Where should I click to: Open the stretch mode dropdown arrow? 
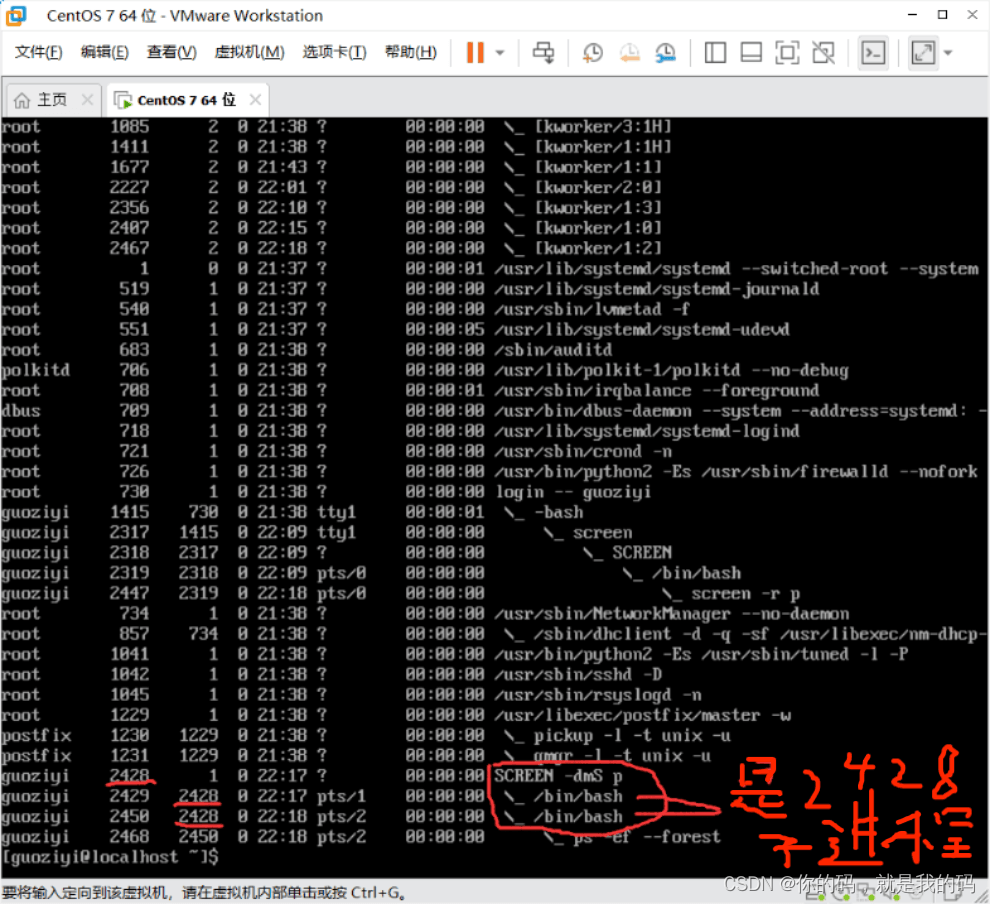[946, 52]
